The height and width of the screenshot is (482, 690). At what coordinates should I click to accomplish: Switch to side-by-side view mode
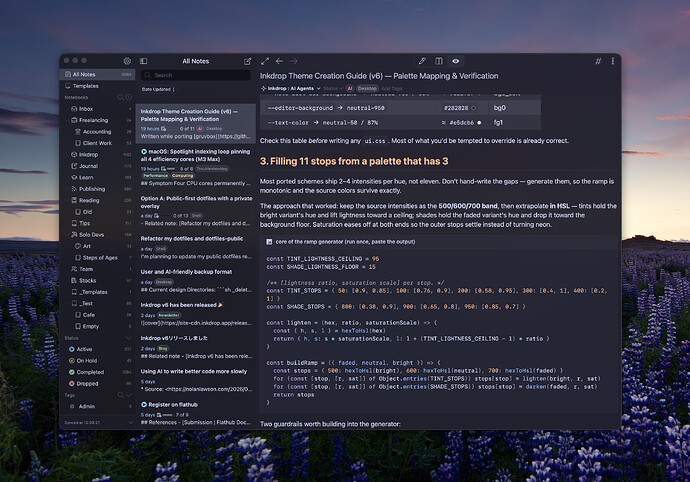coord(439,61)
